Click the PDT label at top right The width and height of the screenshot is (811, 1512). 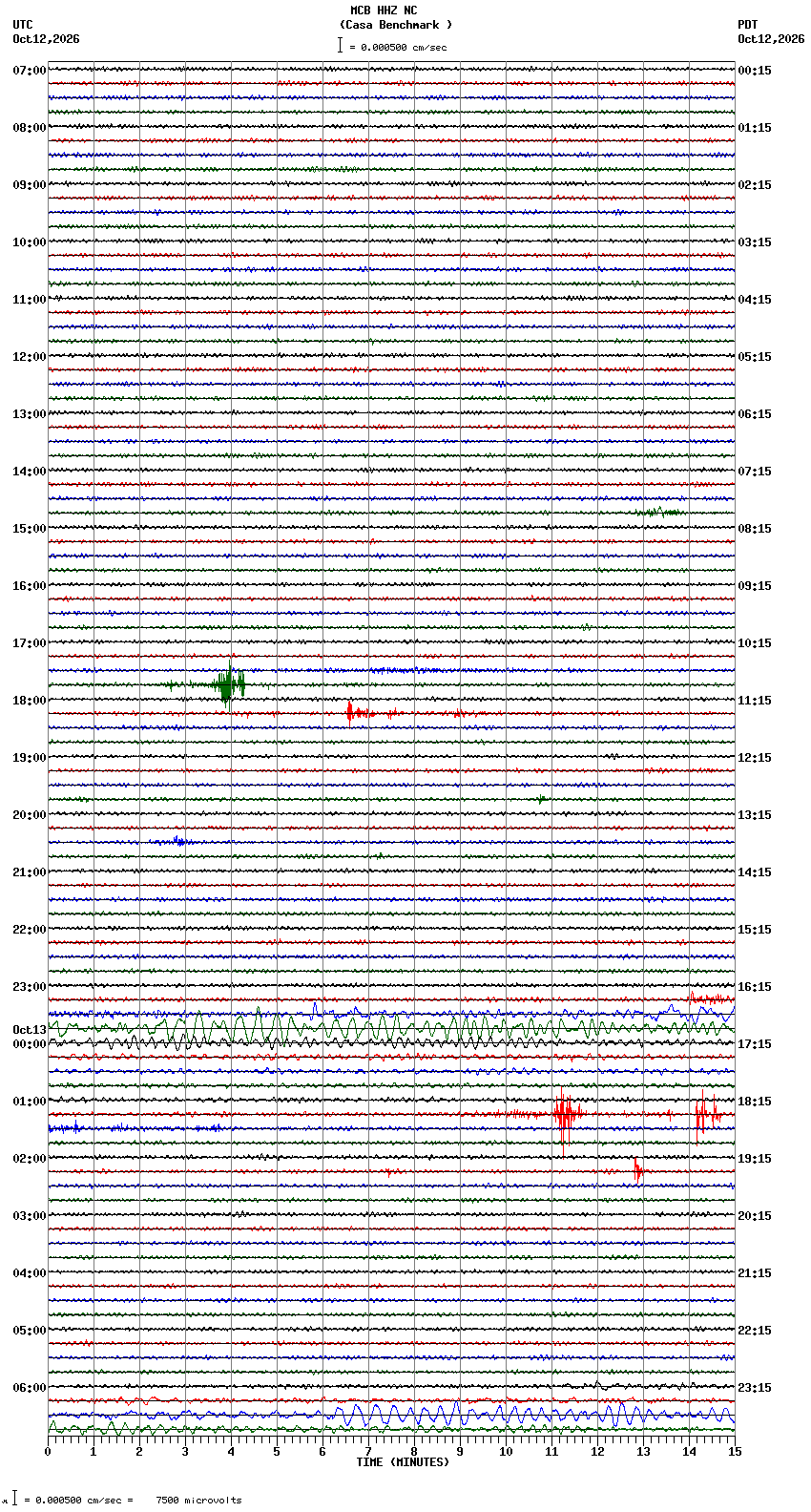pos(747,25)
